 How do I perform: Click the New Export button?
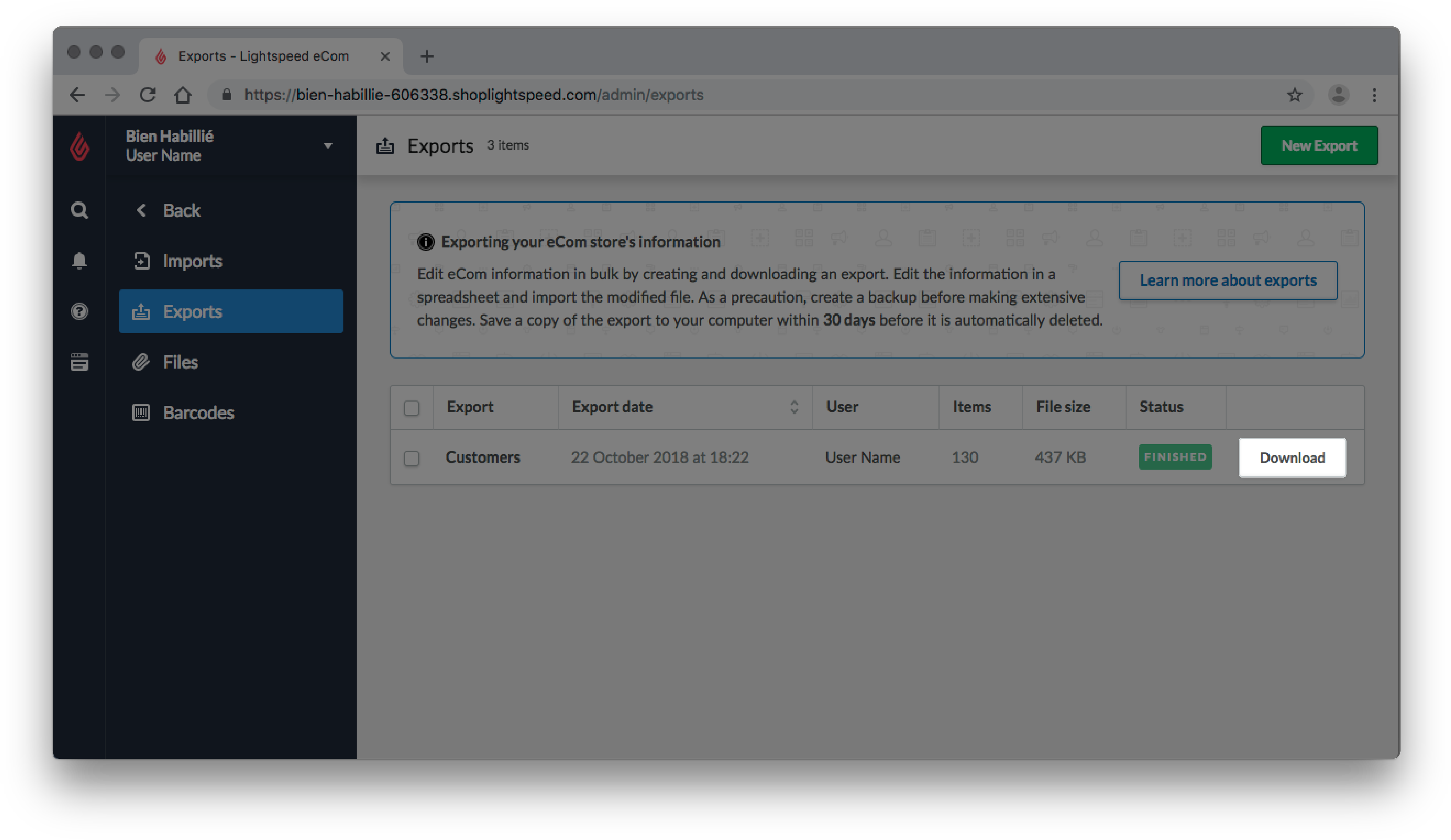click(x=1319, y=146)
